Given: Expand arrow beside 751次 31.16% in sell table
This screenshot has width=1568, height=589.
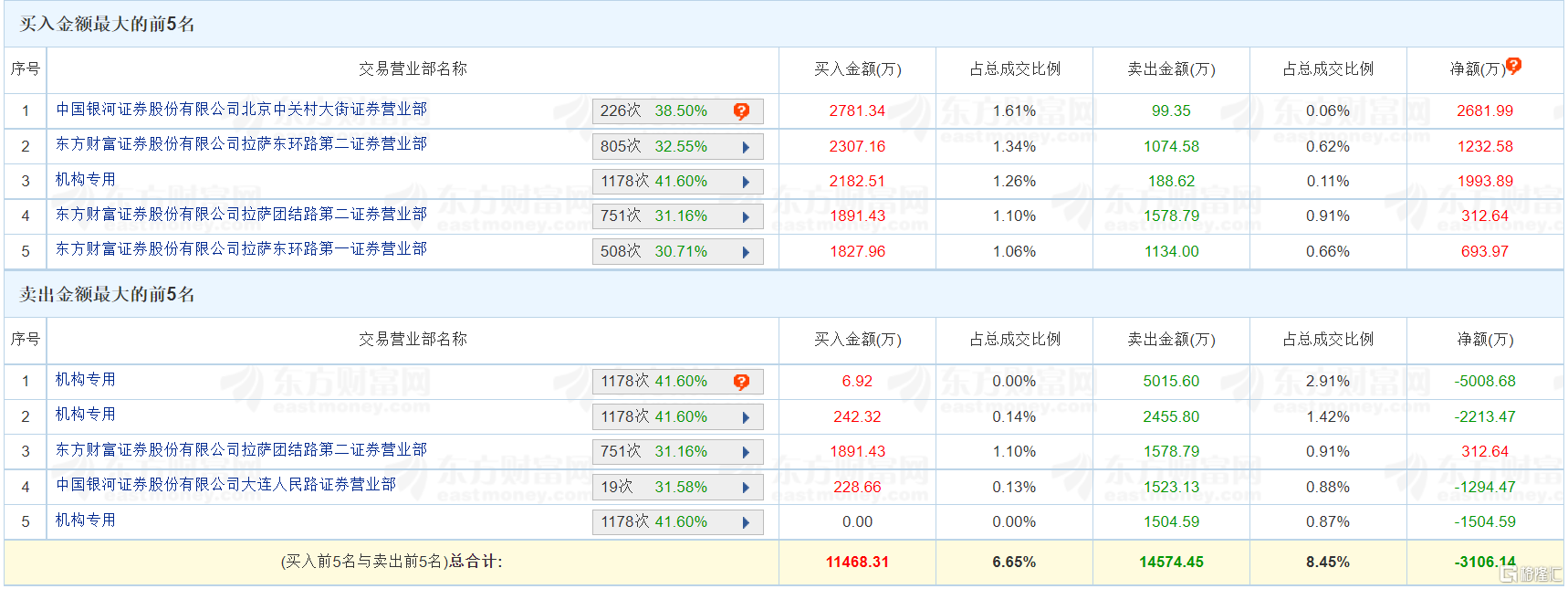Looking at the screenshot, I should pos(746,452).
